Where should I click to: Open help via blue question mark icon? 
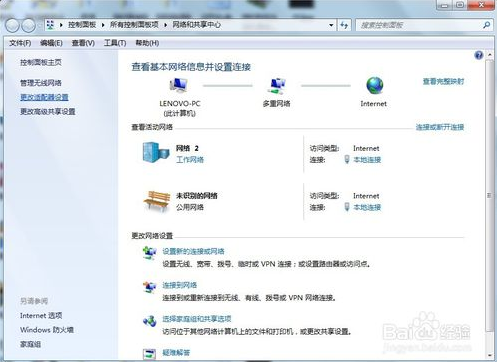point(479,55)
